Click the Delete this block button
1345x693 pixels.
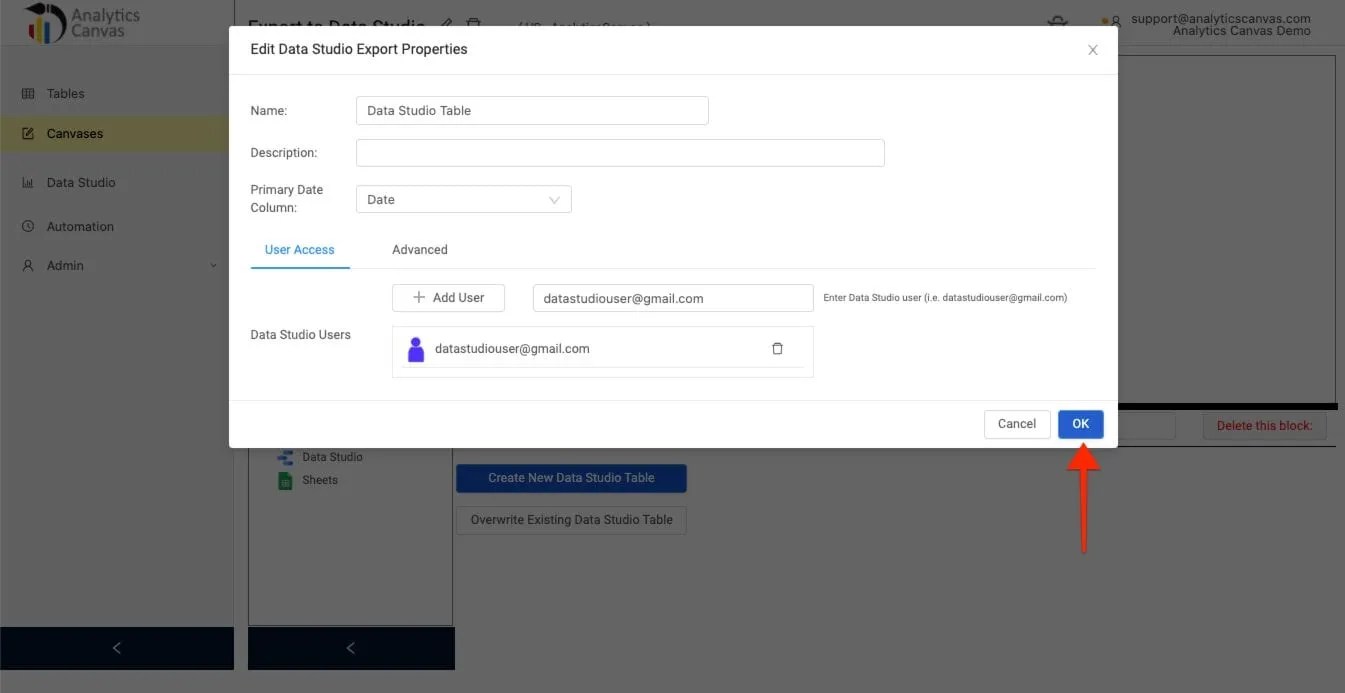(1265, 426)
